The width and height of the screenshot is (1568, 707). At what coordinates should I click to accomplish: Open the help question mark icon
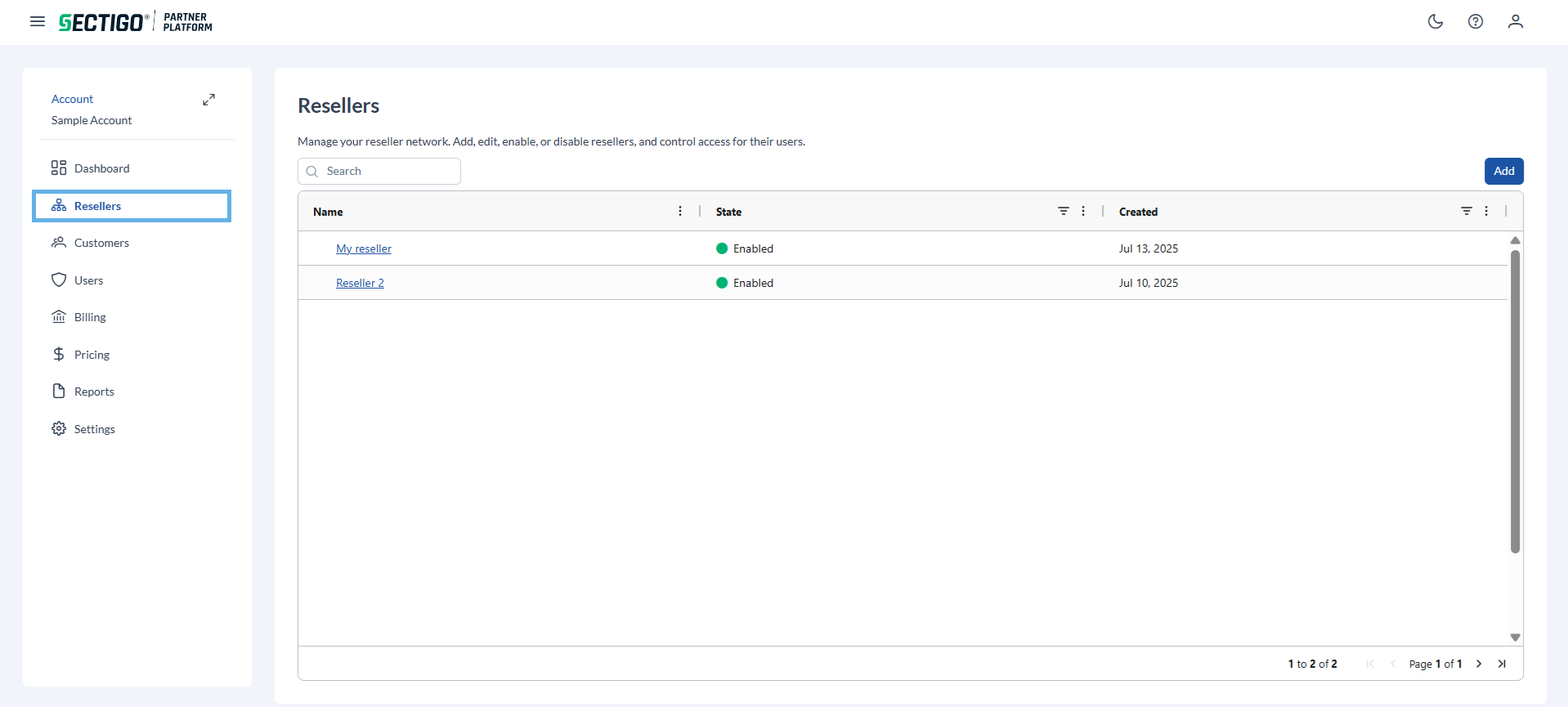coord(1476,21)
